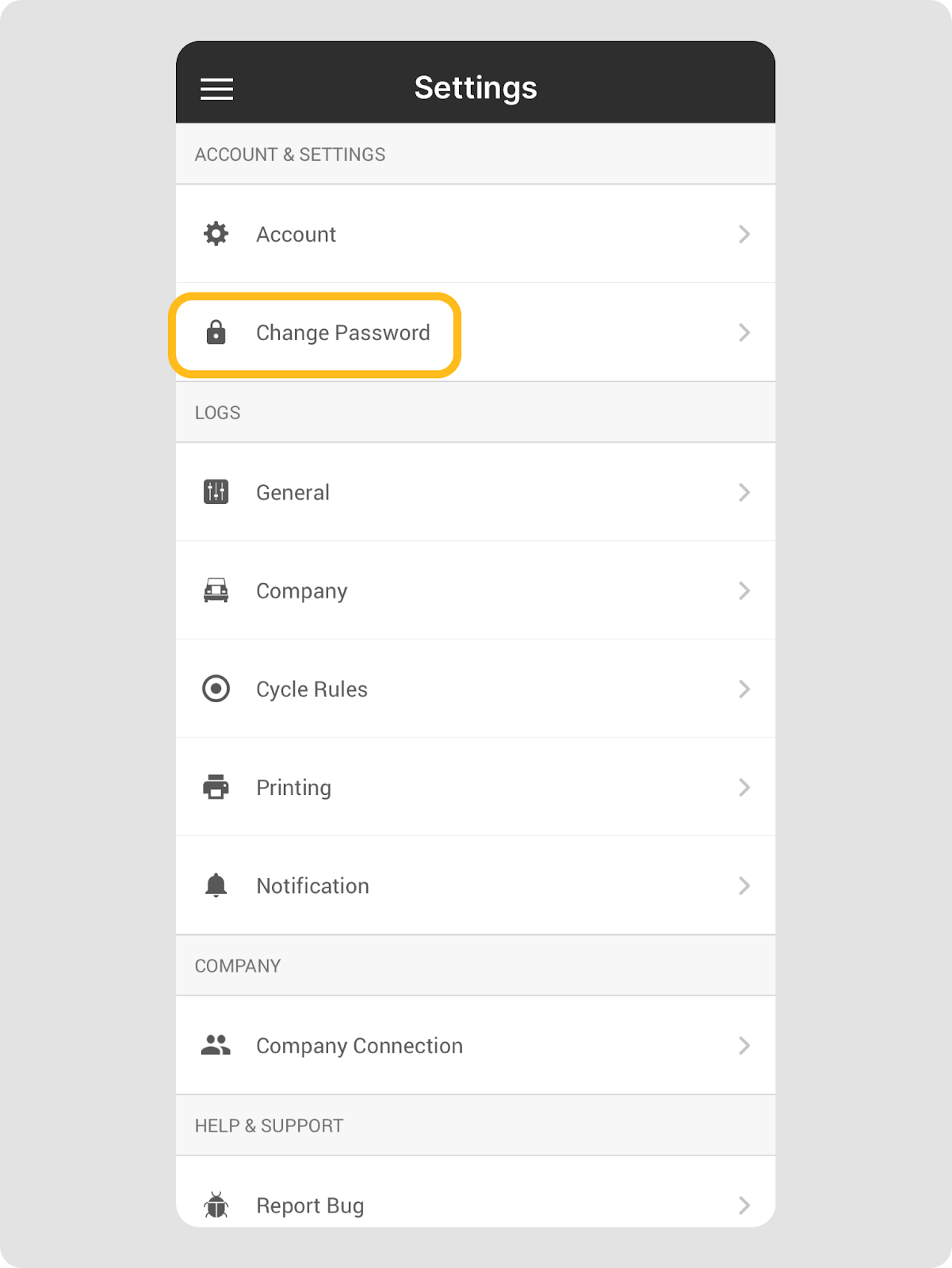Expand Account row using its chevron
Screen dimensions: 952x1268
click(744, 234)
